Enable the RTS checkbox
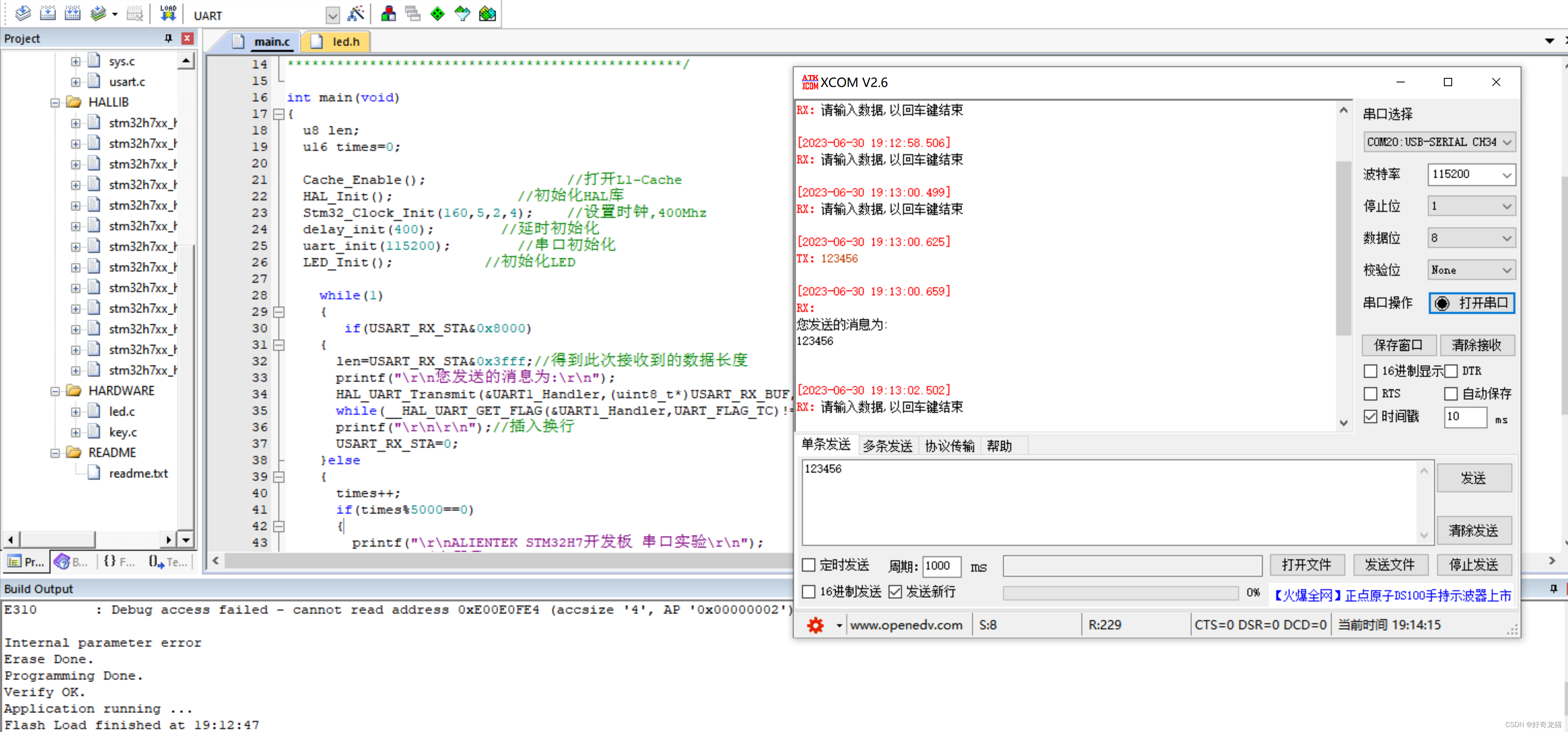 1371,394
